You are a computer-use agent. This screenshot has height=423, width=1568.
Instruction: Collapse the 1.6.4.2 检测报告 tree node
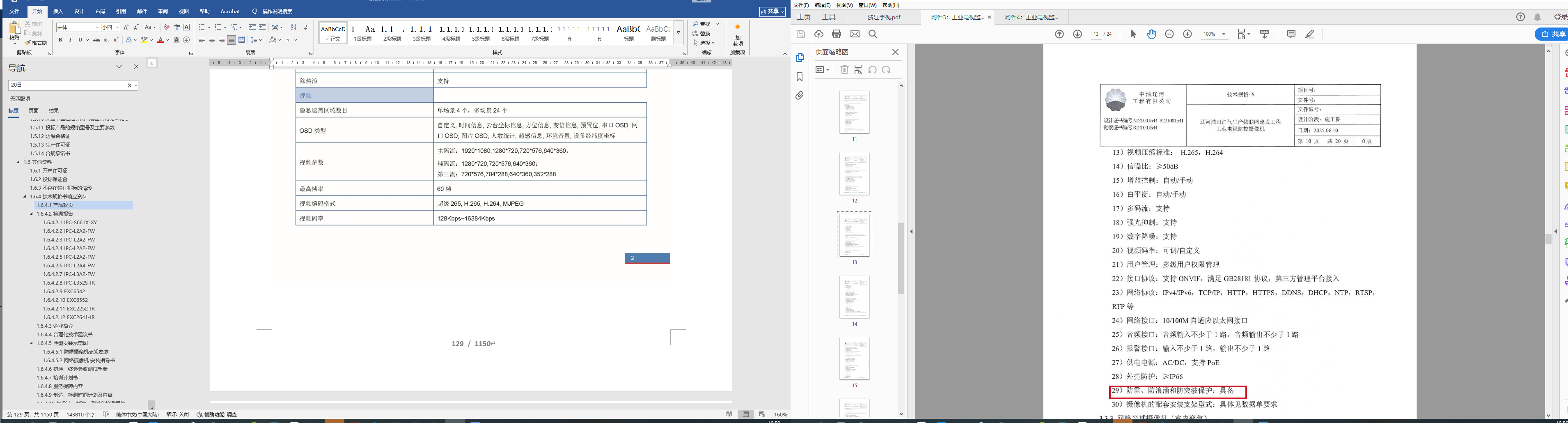32,214
